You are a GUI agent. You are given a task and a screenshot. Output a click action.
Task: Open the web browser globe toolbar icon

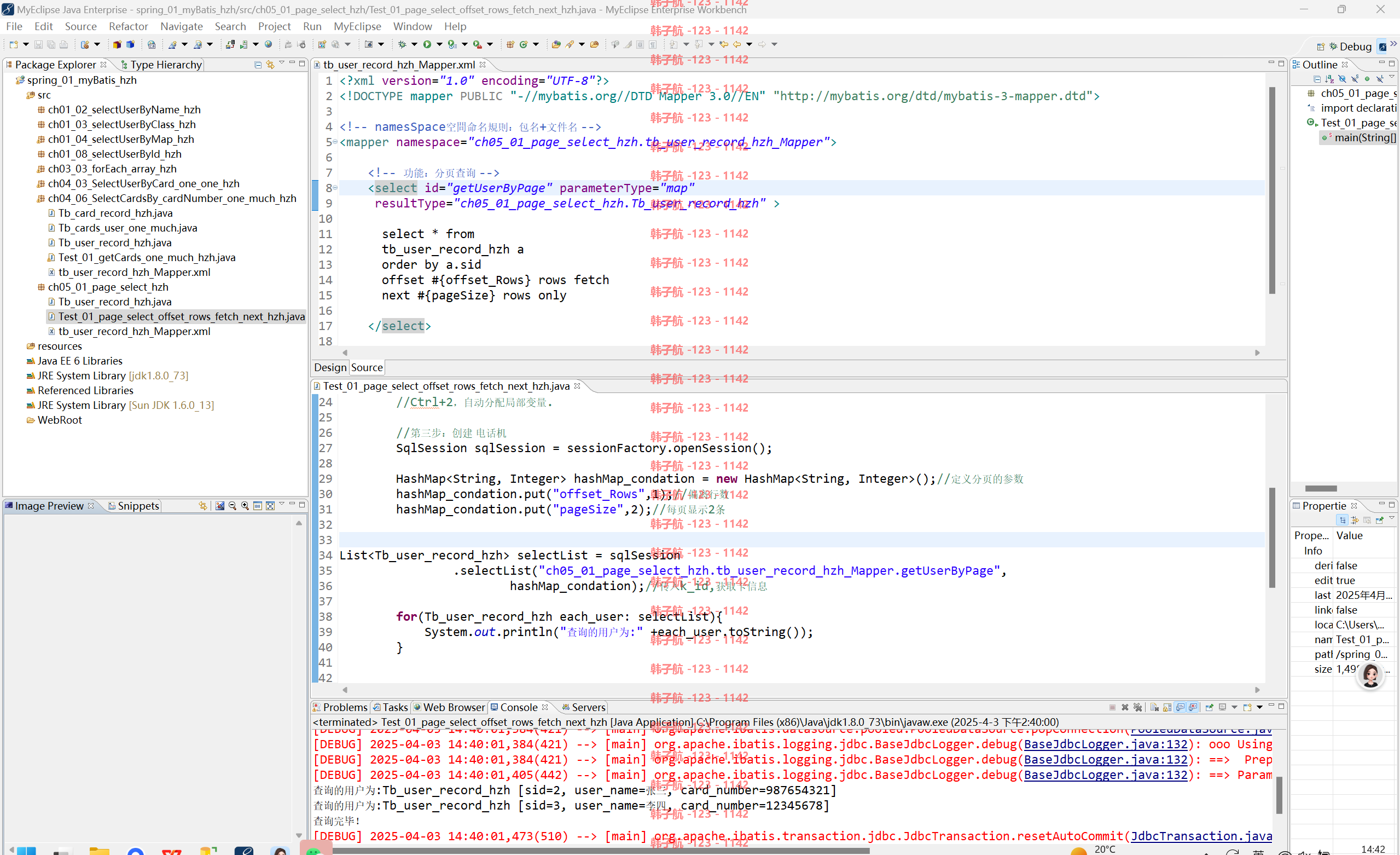coord(268,44)
